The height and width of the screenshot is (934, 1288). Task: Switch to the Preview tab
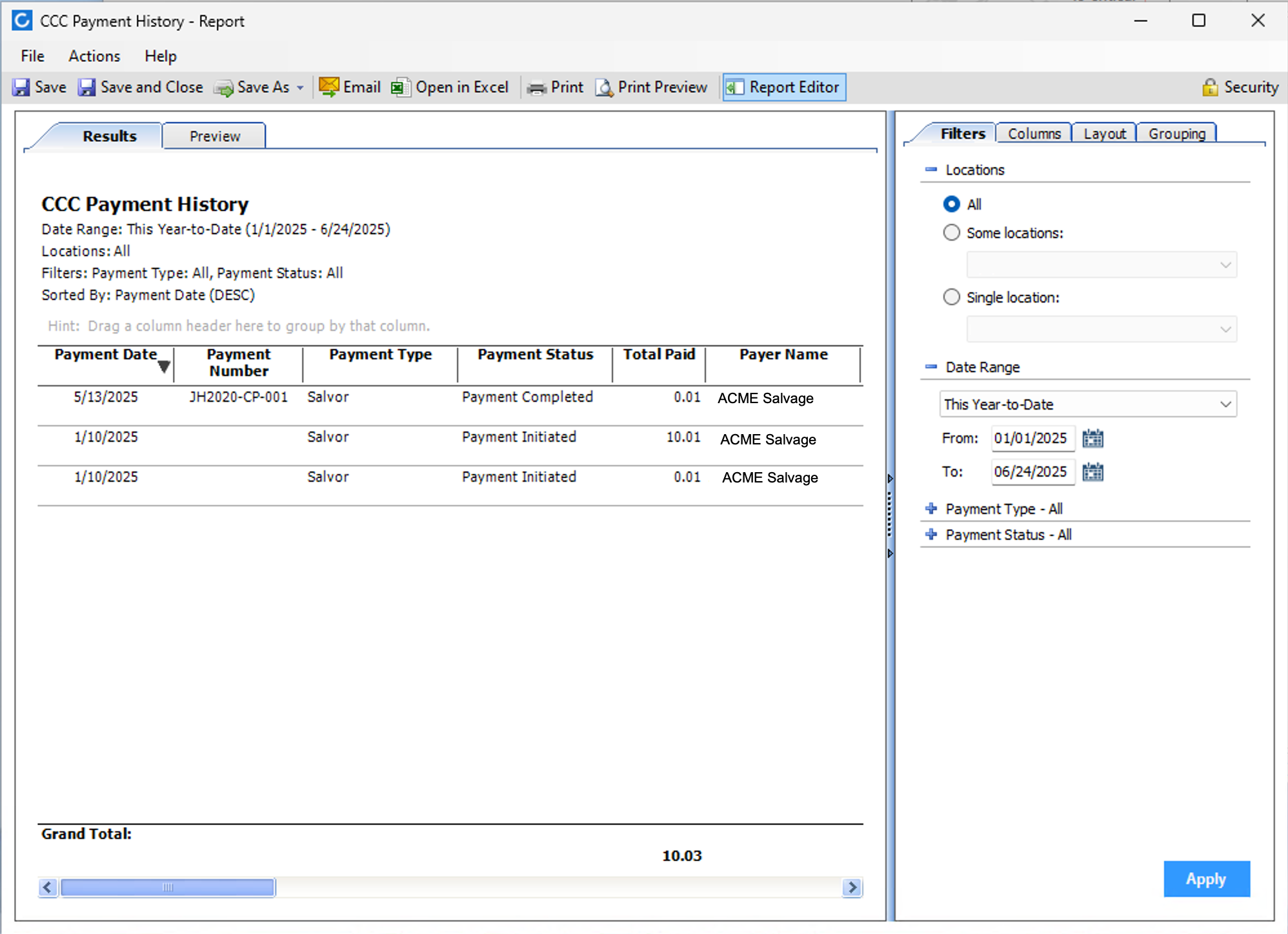(214, 136)
